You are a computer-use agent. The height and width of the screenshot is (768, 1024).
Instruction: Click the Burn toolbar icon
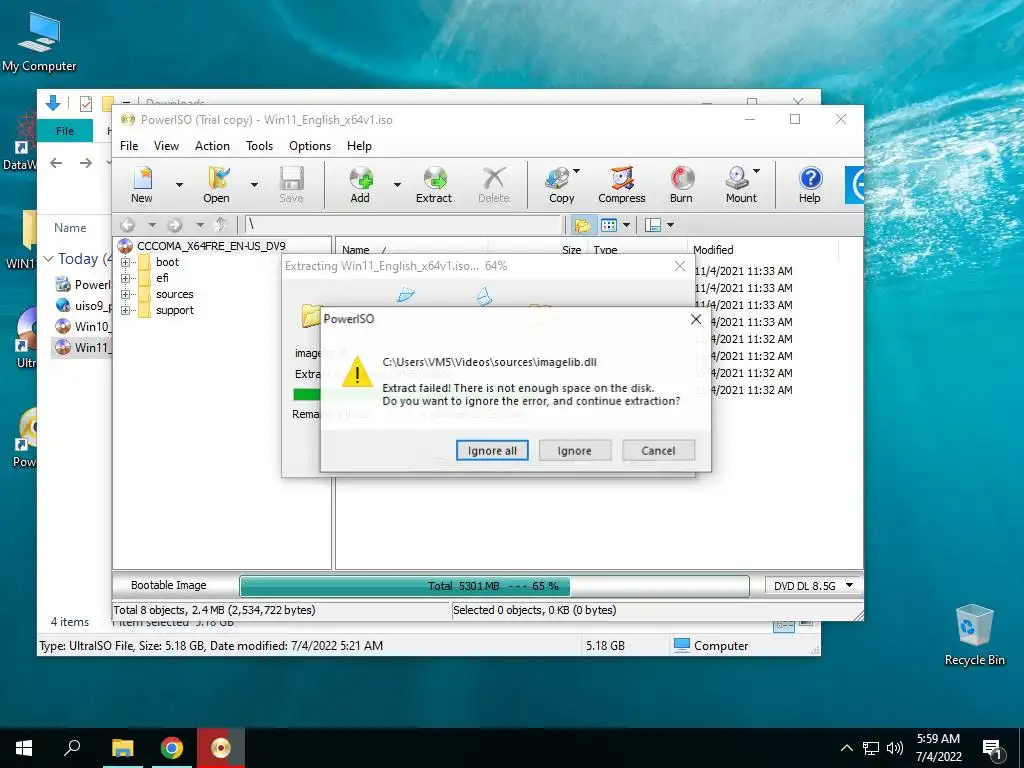click(x=681, y=184)
